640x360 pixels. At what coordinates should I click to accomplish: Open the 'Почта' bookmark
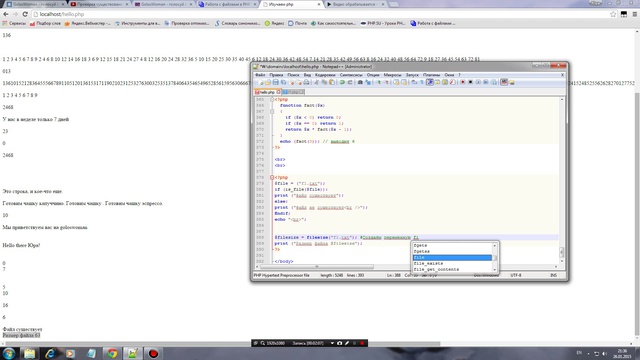(298, 23)
